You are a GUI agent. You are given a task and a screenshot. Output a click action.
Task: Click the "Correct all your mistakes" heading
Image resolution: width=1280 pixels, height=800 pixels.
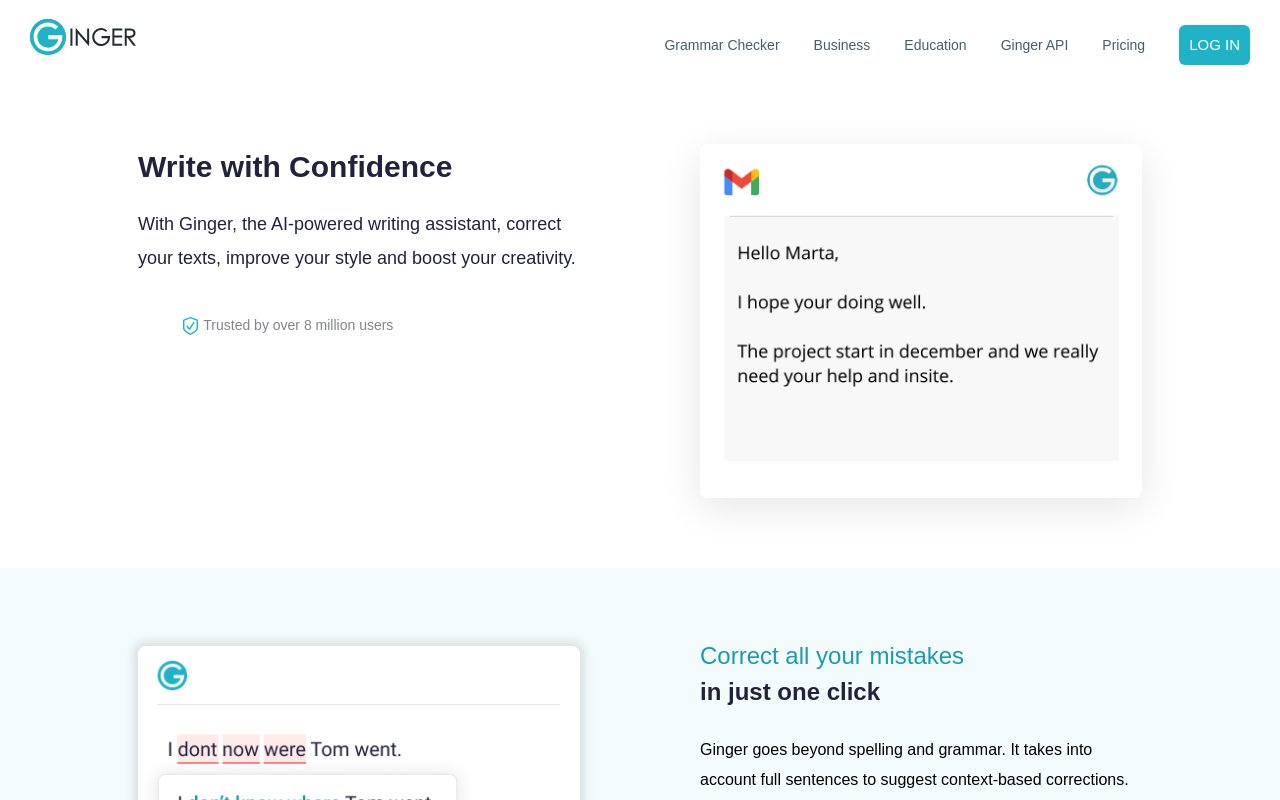[x=832, y=656]
